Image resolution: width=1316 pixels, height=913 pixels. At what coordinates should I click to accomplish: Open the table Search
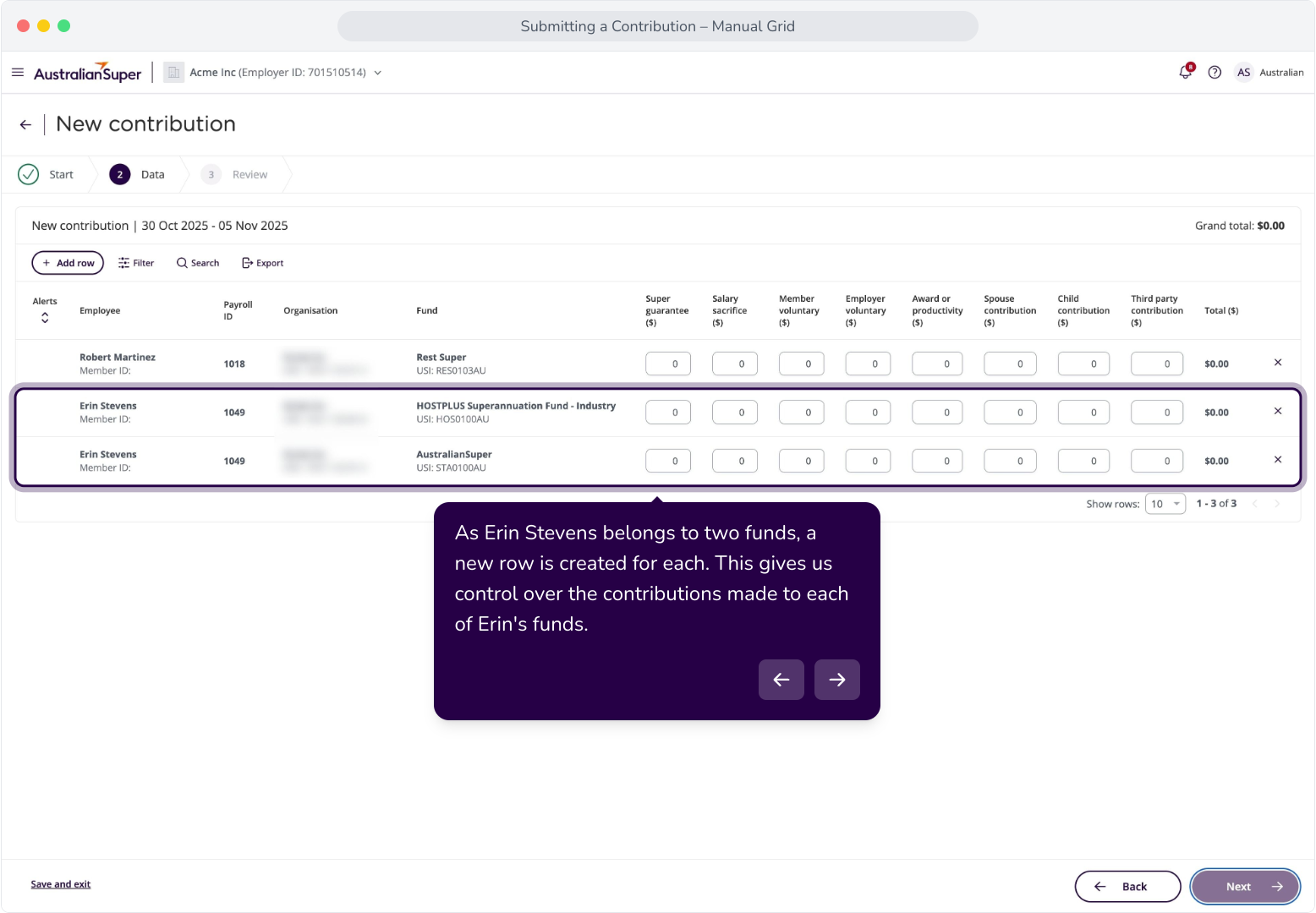pyautogui.click(x=198, y=263)
